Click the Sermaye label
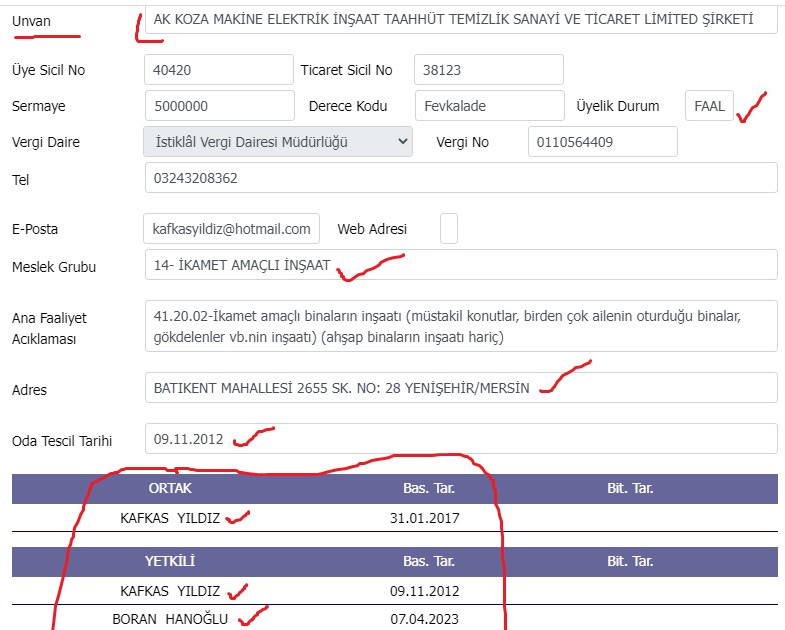 click(39, 106)
